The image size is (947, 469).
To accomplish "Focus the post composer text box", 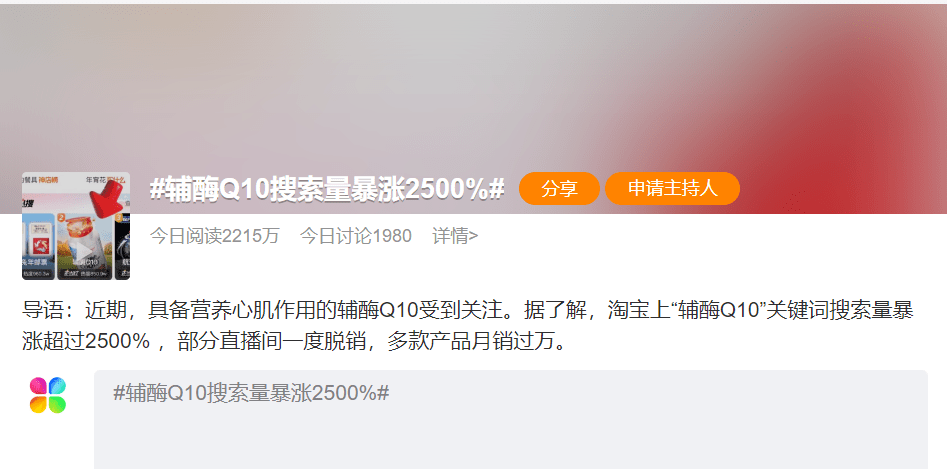I will [510, 420].
